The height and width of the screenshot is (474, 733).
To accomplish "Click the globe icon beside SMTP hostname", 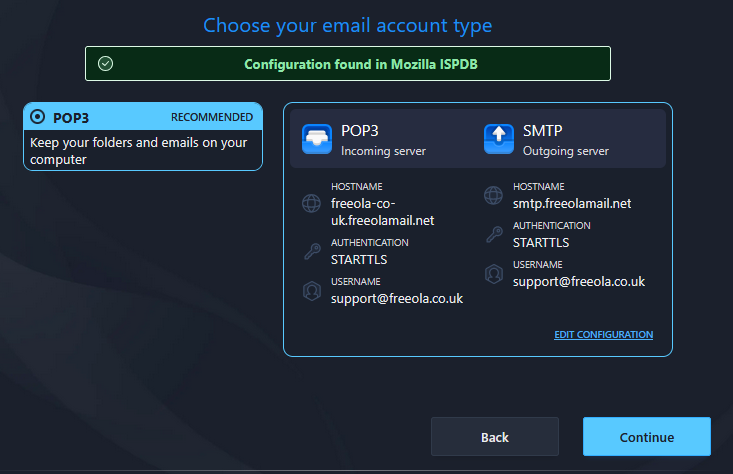I will tap(493, 195).
